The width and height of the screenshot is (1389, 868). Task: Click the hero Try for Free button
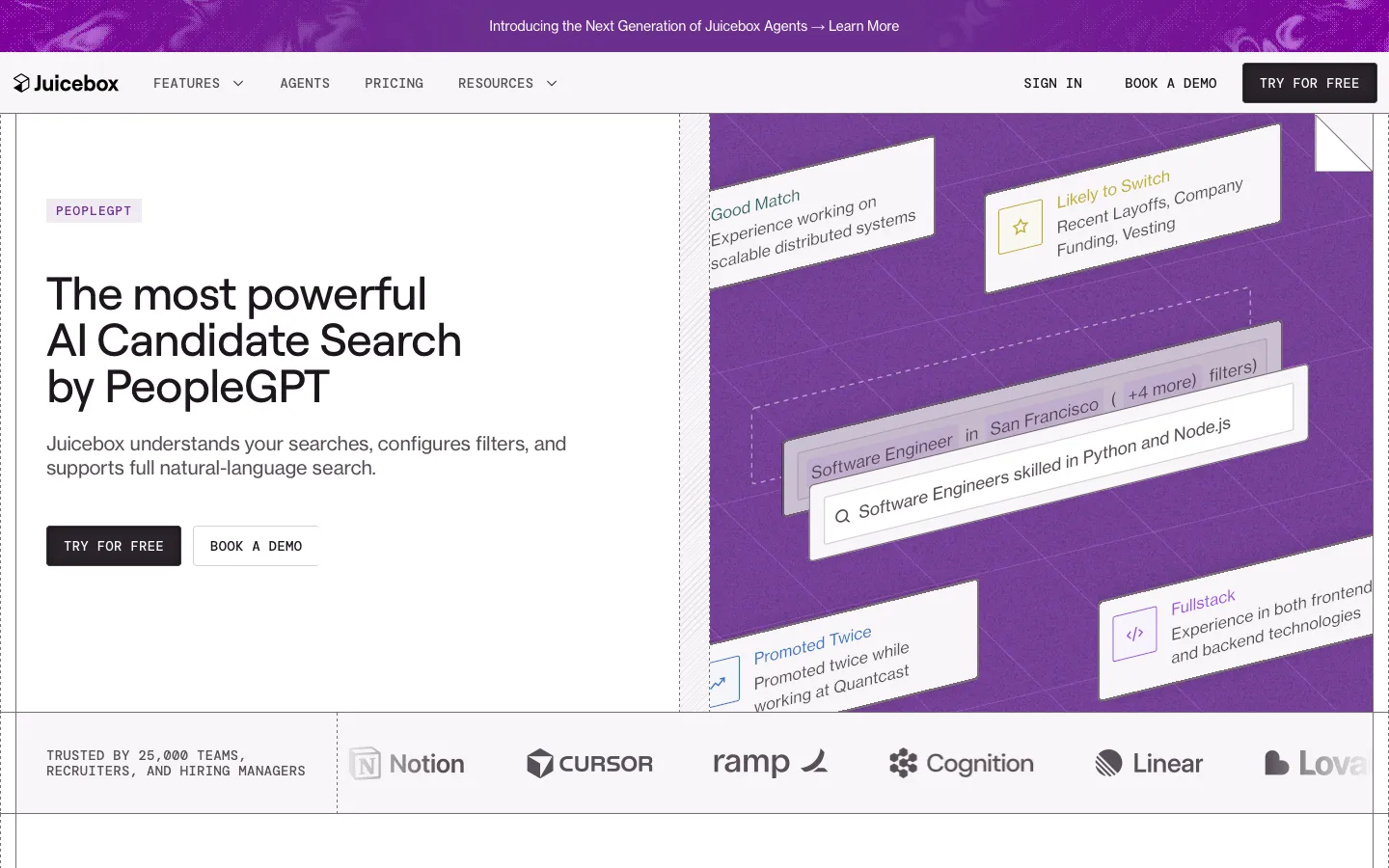[x=114, y=546]
